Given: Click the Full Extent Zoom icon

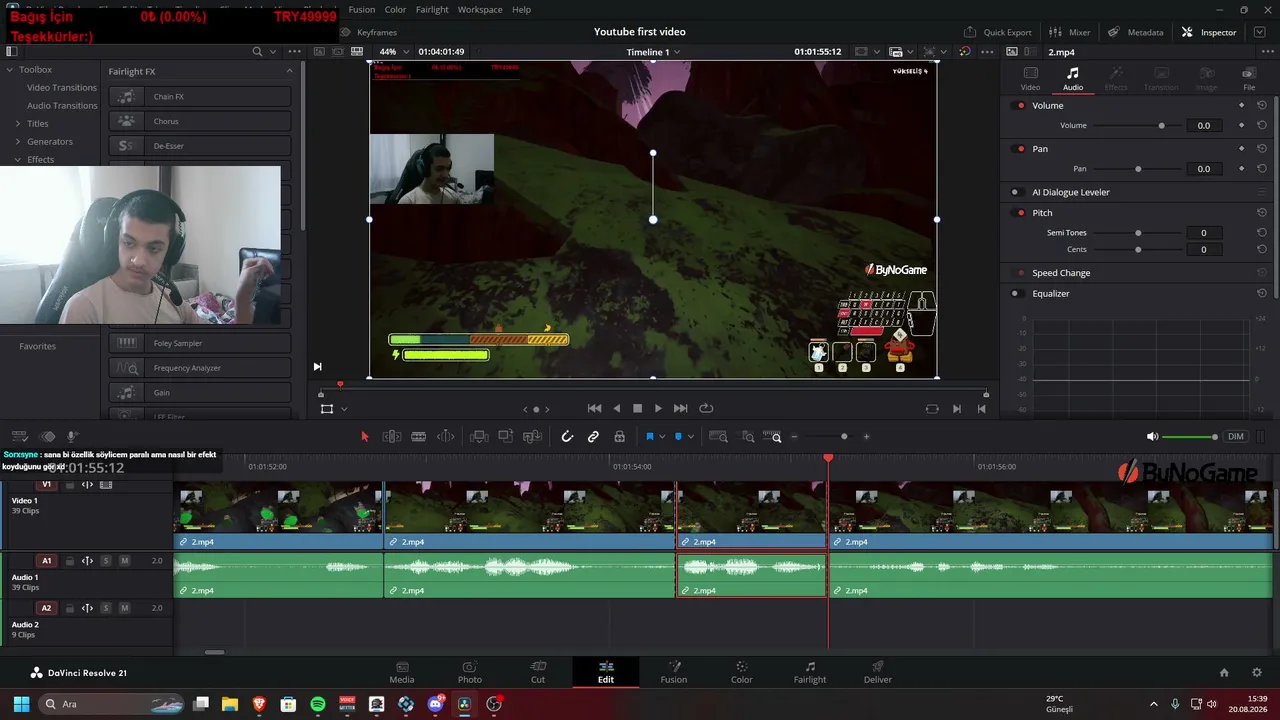Looking at the screenshot, I should click(718, 436).
